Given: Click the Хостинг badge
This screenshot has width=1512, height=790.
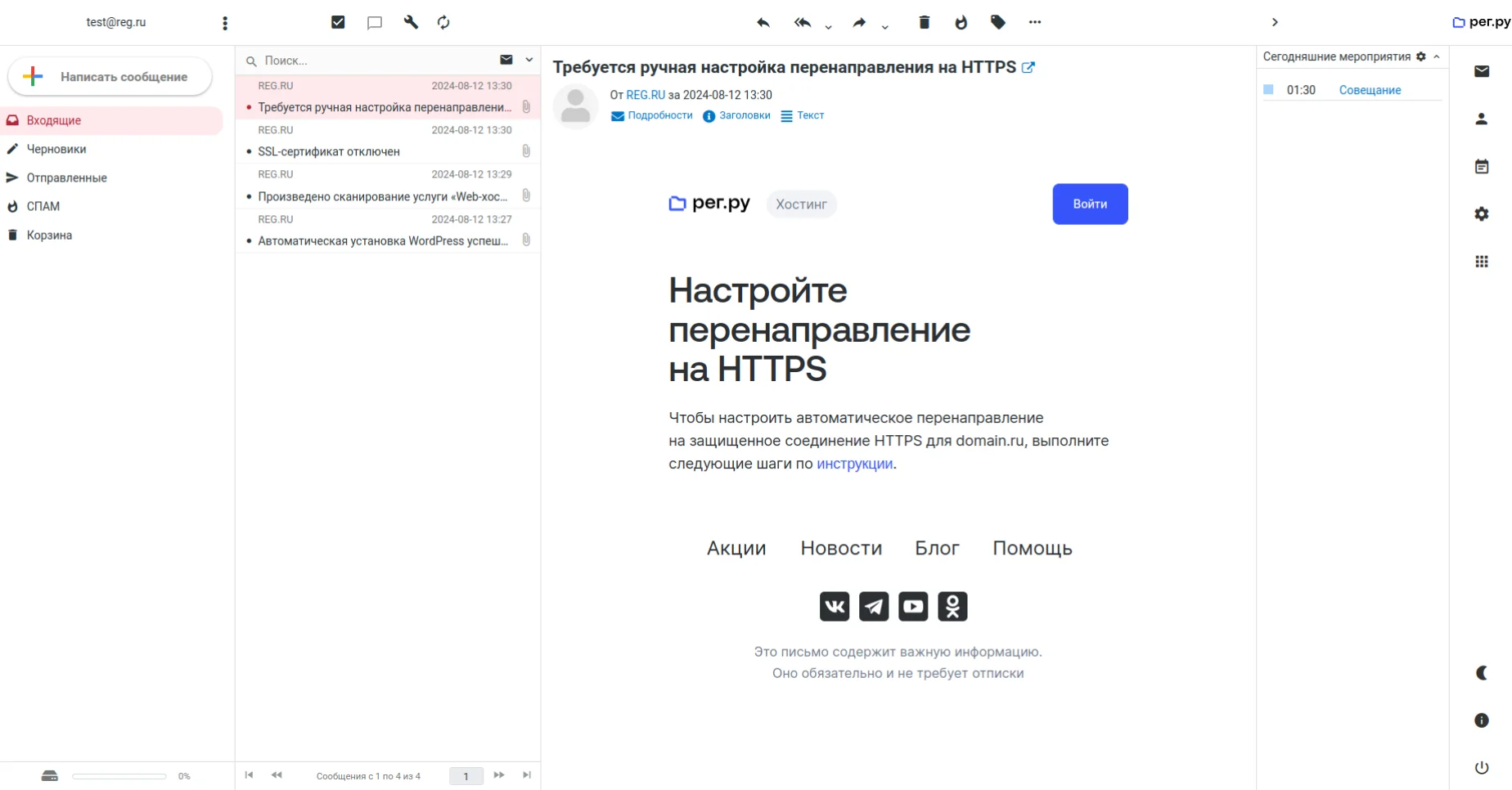Looking at the screenshot, I should pos(801,204).
